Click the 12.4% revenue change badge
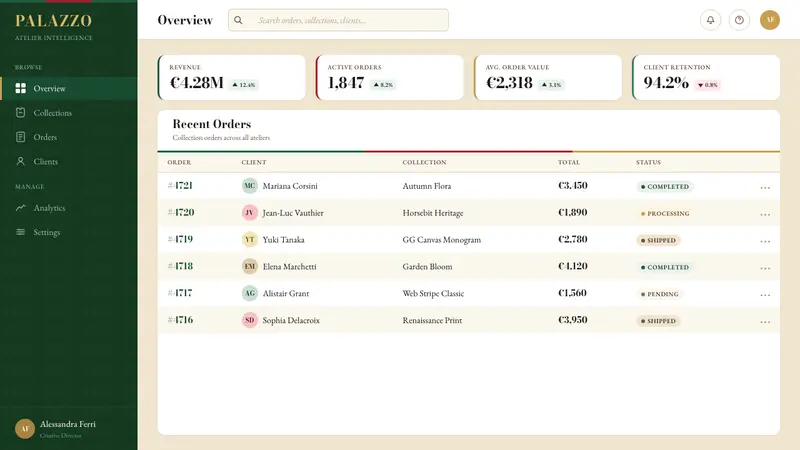The height and width of the screenshot is (450, 800). (243, 85)
